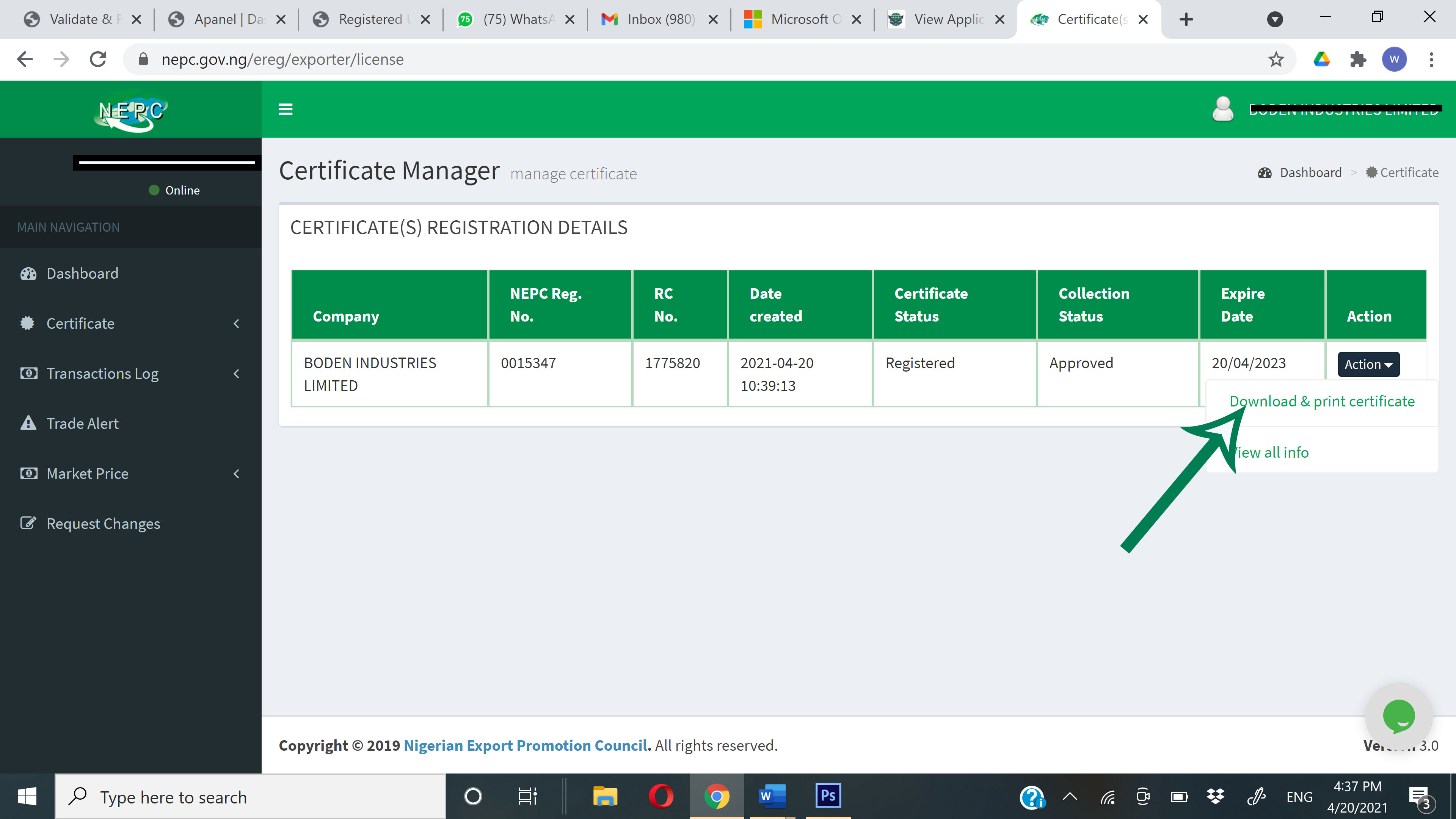Select expire date 20/04/2023 cell
Screen dimensions: 1456x819
(x=1262, y=364)
